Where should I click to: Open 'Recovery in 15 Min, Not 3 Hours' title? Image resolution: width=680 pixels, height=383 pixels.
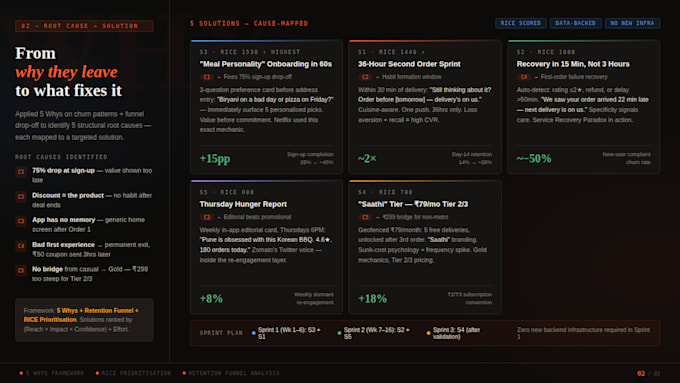(x=573, y=64)
